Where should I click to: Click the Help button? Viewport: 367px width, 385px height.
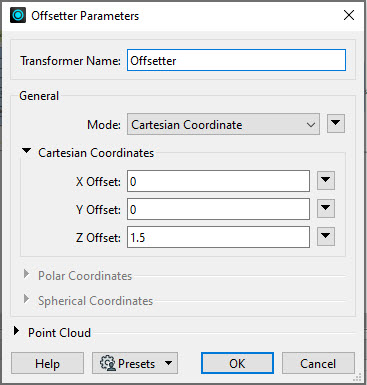47,363
